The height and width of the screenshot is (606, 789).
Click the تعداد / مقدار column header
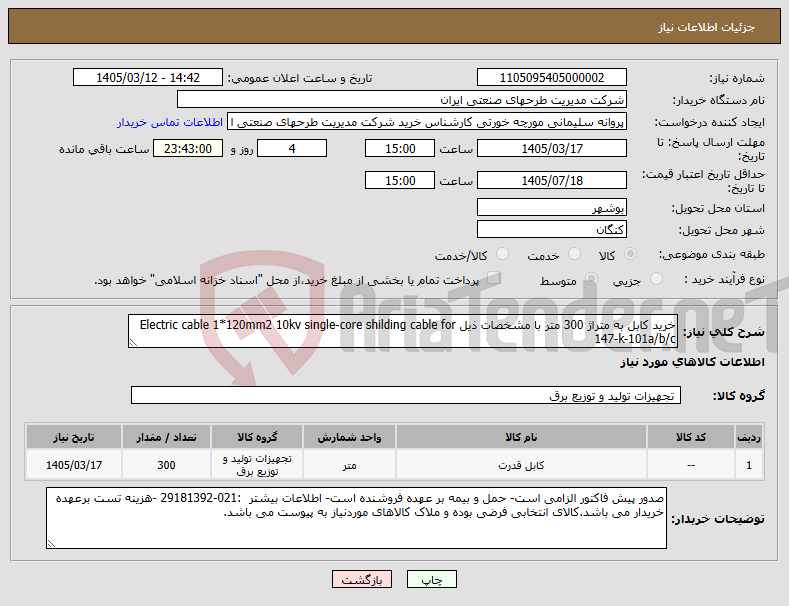pyautogui.click(x=166, y=437)
